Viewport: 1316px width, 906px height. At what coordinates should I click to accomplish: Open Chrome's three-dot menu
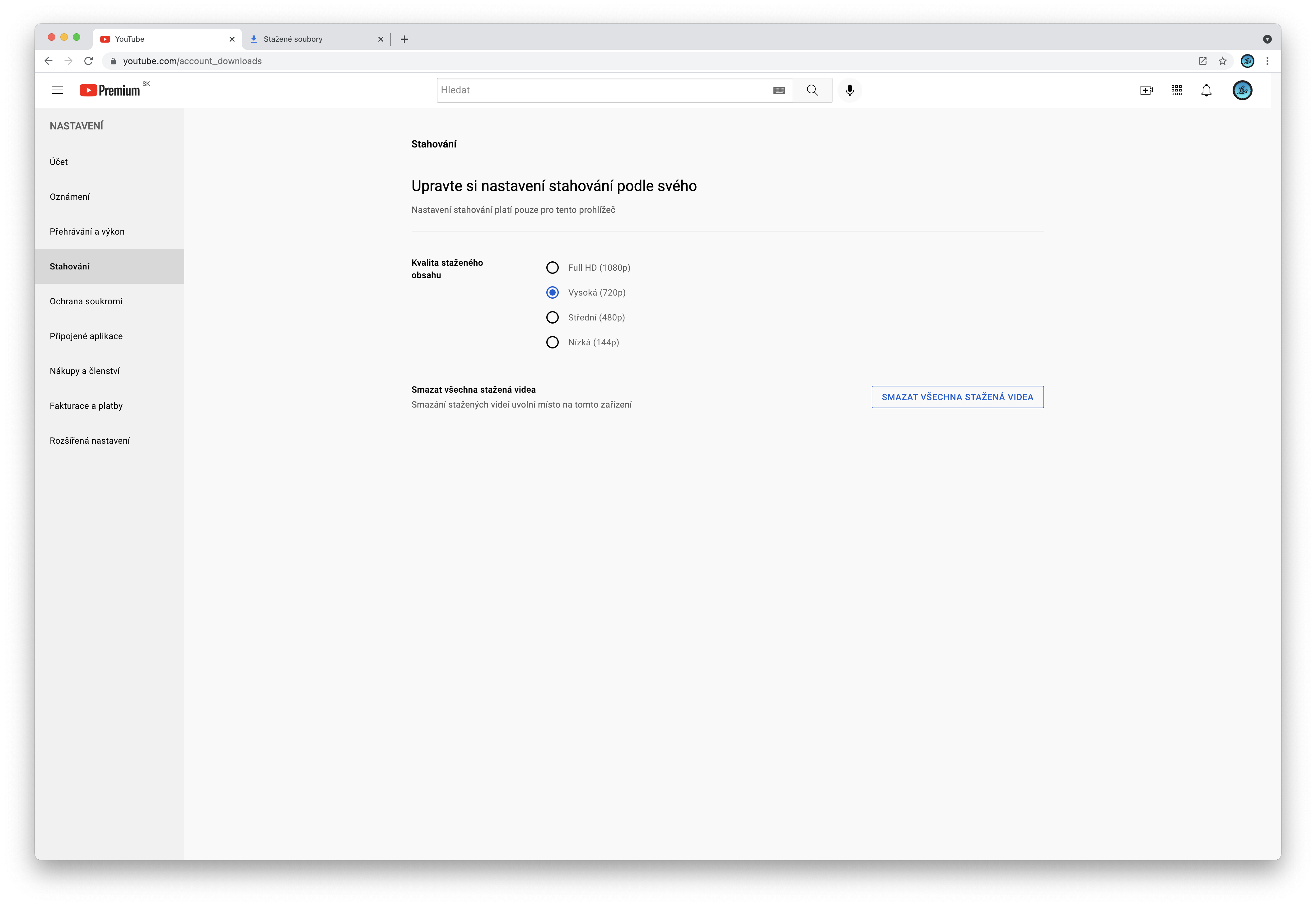click(x=1267, y=61)
